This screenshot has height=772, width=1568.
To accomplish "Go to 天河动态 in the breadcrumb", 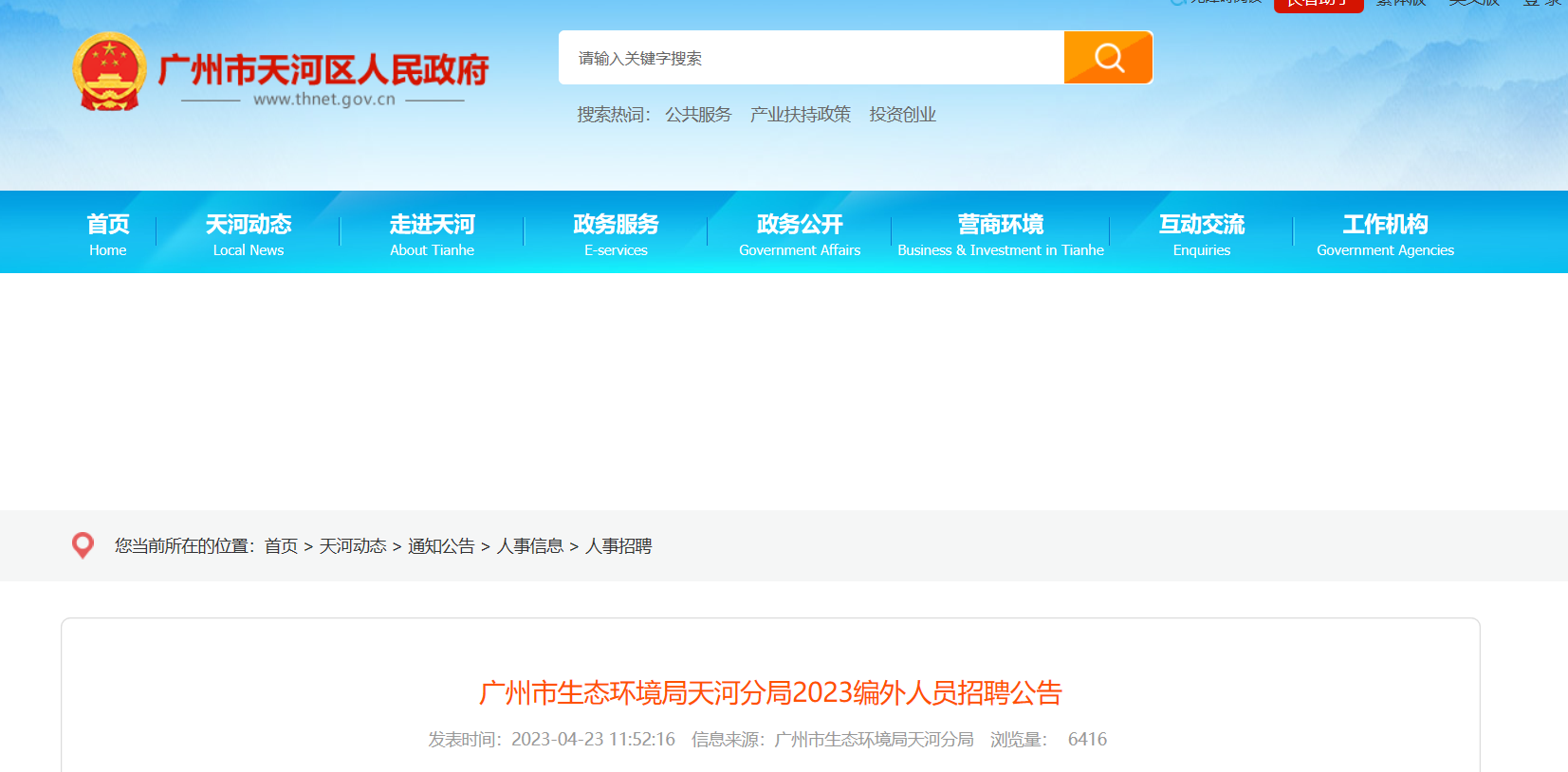I will point(353,546).
